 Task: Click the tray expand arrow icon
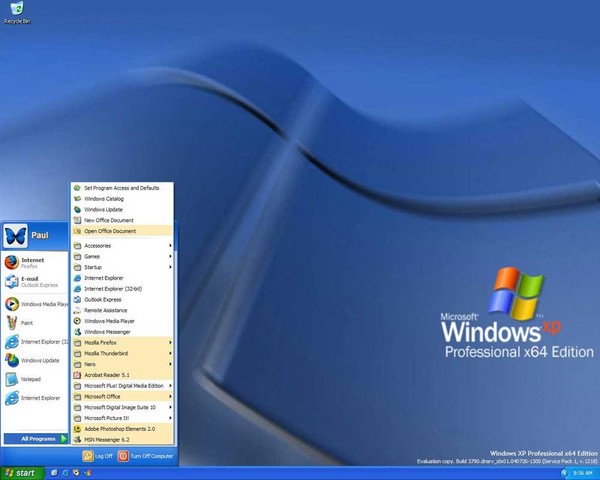(564, 473)
